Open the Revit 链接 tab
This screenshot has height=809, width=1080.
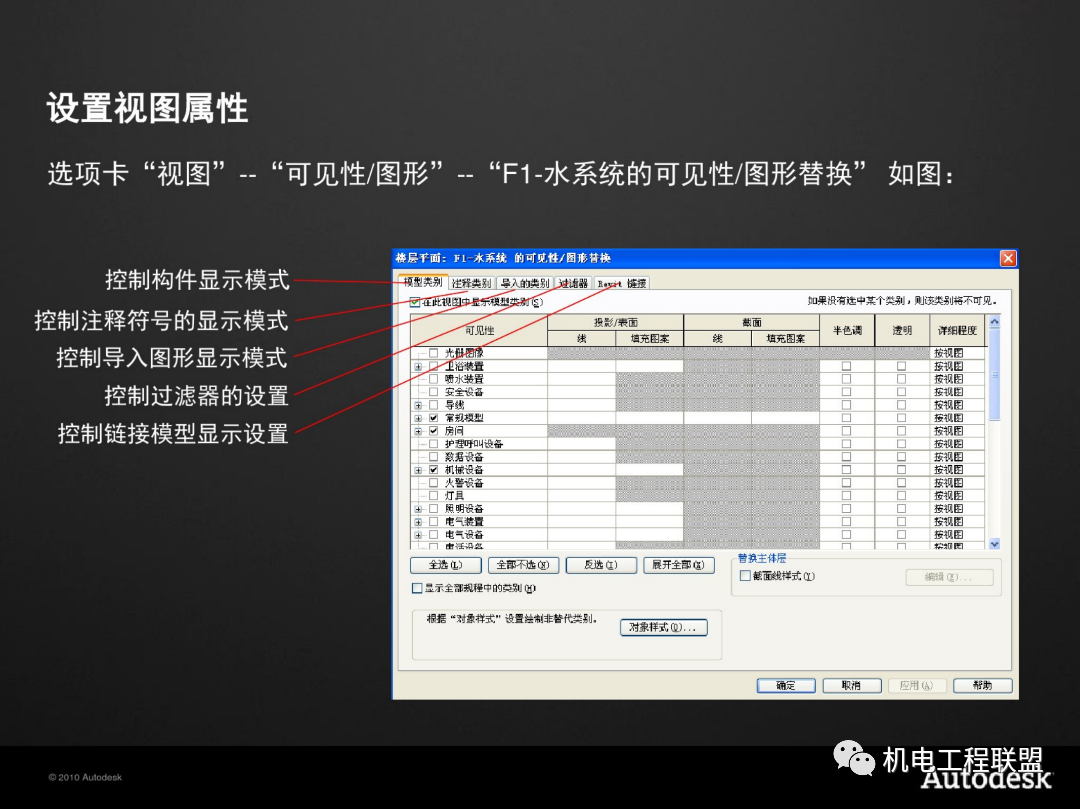tap(622, 284)
